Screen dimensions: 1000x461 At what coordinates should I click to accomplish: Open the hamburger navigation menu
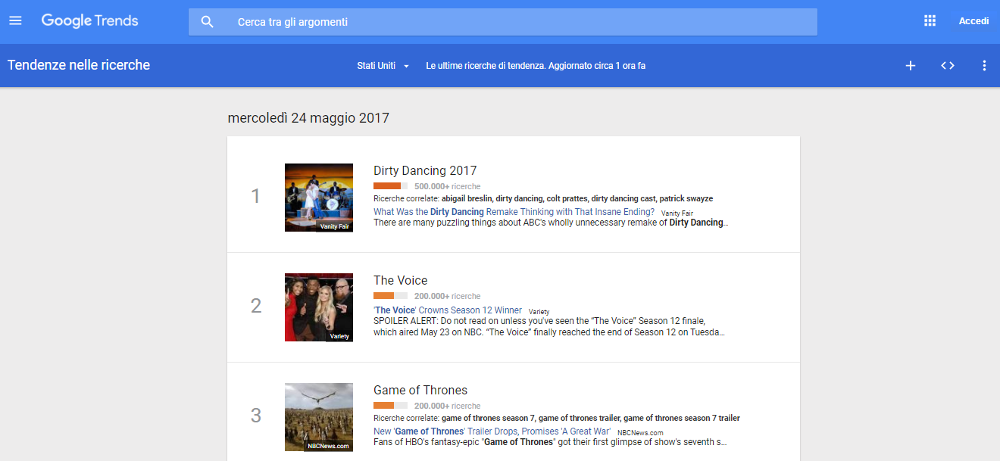coord(15,21)
